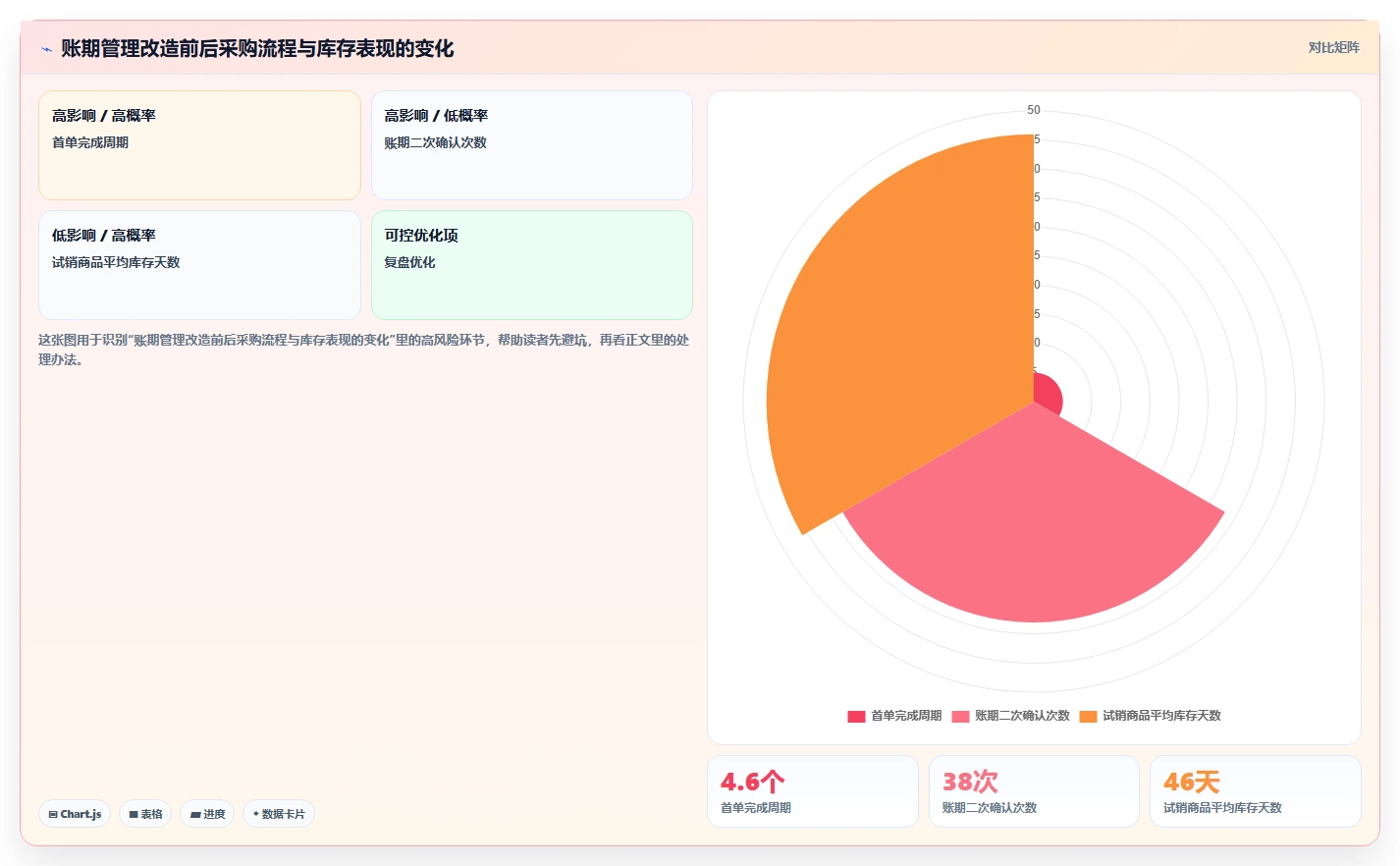
Task: Click the 表格 tag chip
Action: pos(145,814)
